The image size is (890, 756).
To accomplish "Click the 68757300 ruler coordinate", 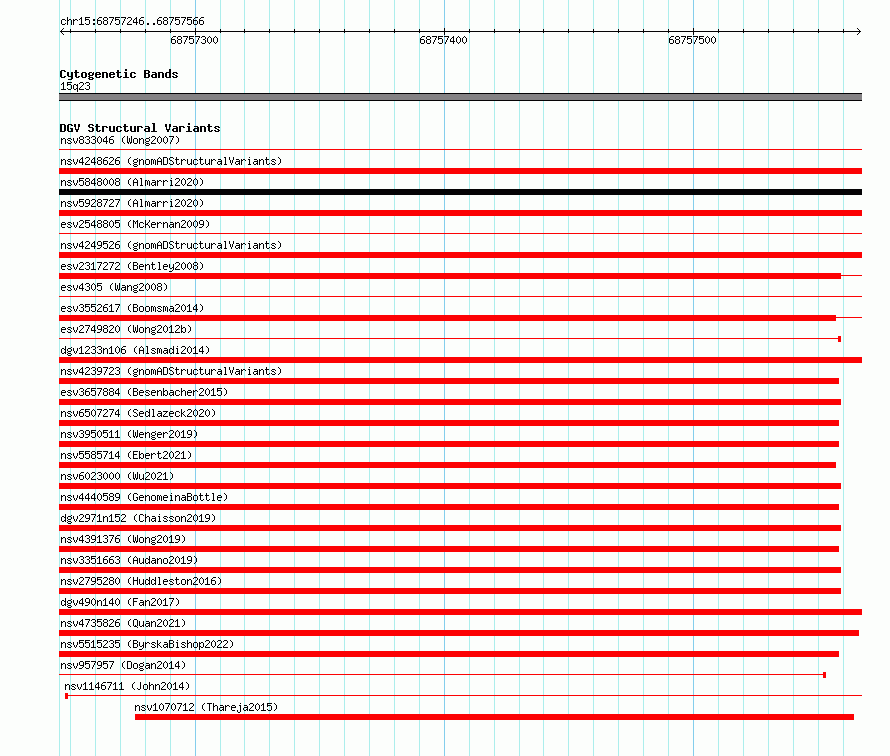I will point(194,40).
